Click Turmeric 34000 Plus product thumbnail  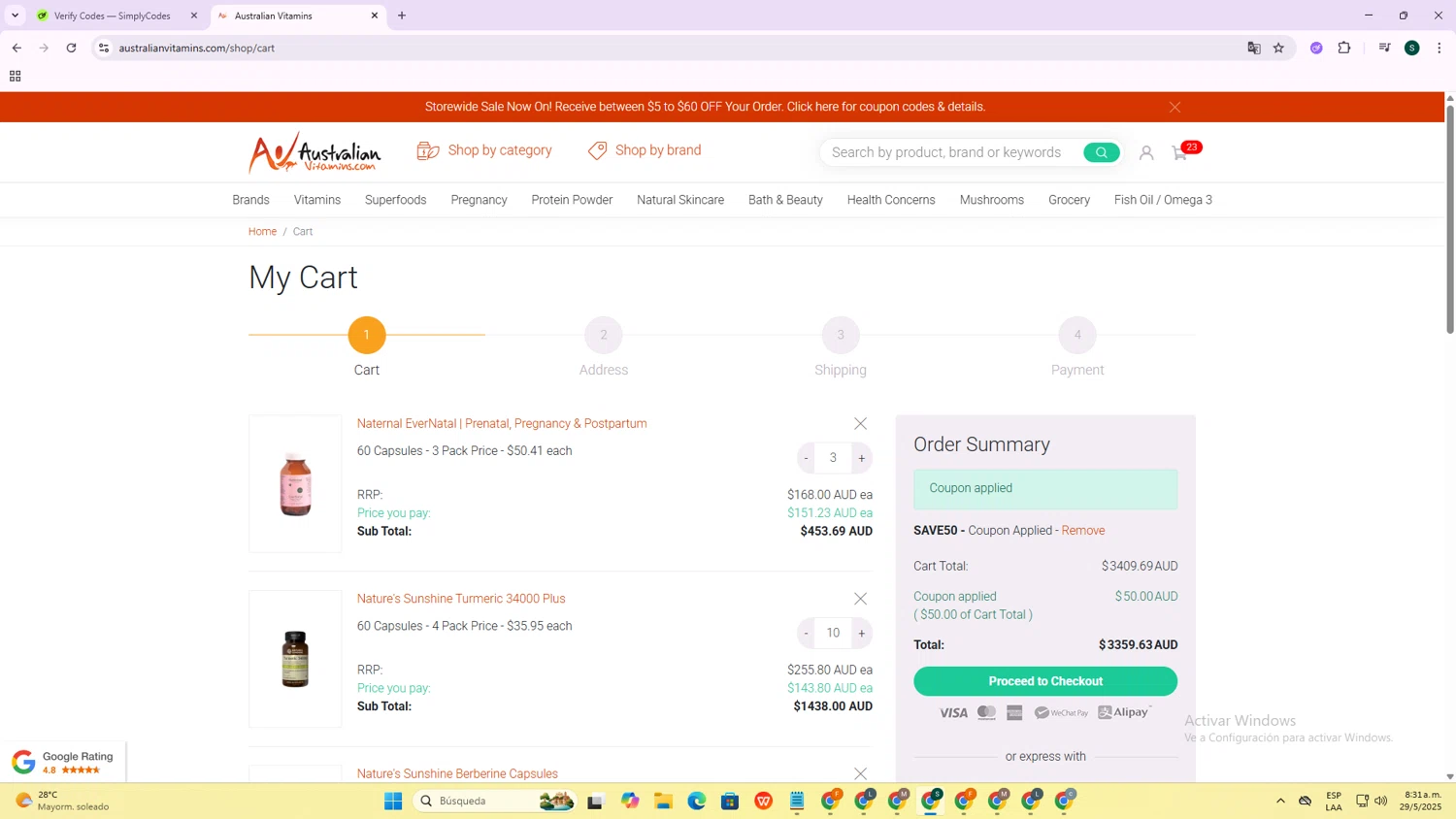(295, 659)
